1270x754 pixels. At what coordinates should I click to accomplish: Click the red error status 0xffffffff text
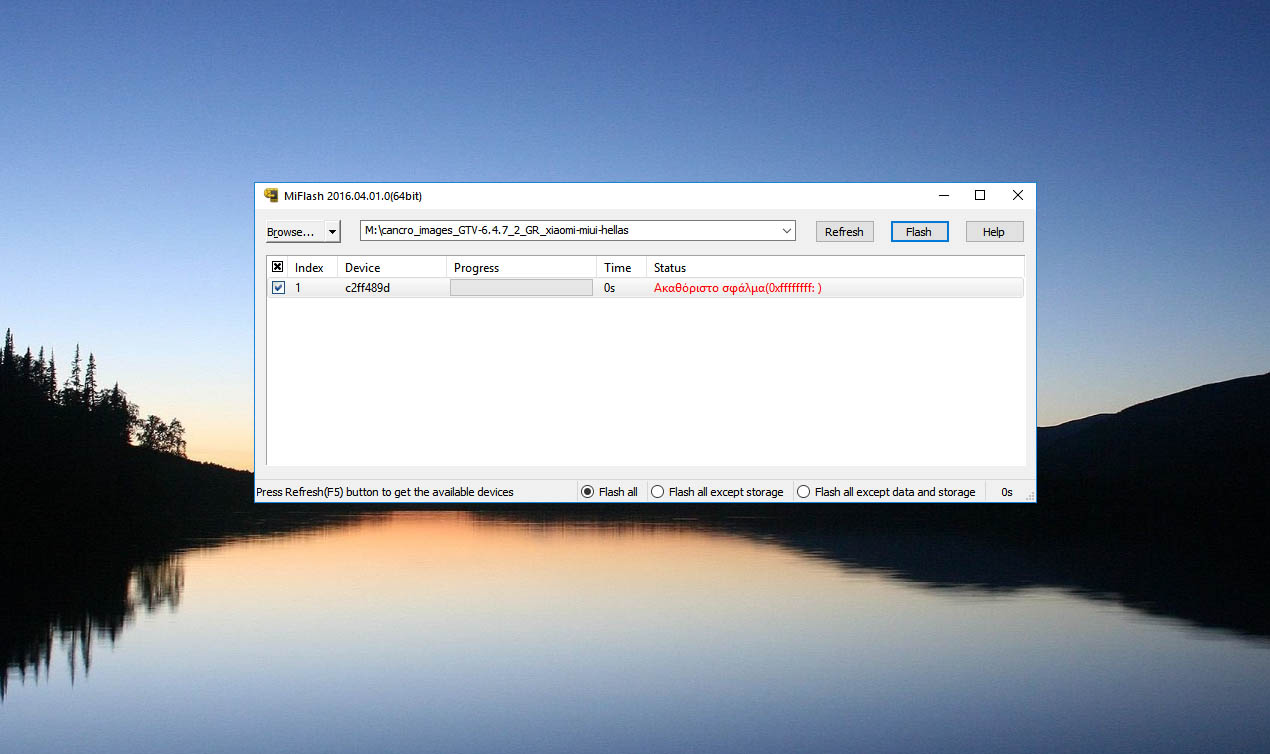(x=738, y=288)
